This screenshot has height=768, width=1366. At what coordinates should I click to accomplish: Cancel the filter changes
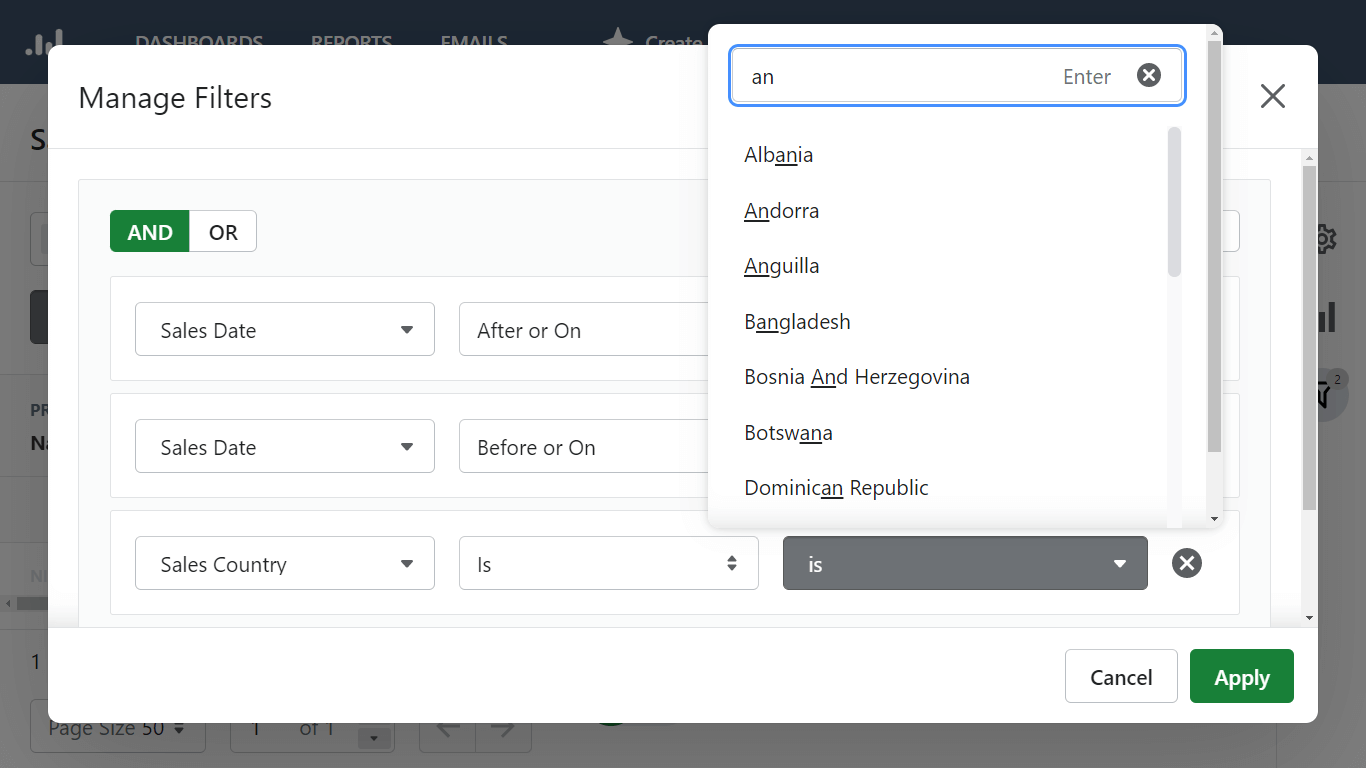click(x=1120, y=677)
